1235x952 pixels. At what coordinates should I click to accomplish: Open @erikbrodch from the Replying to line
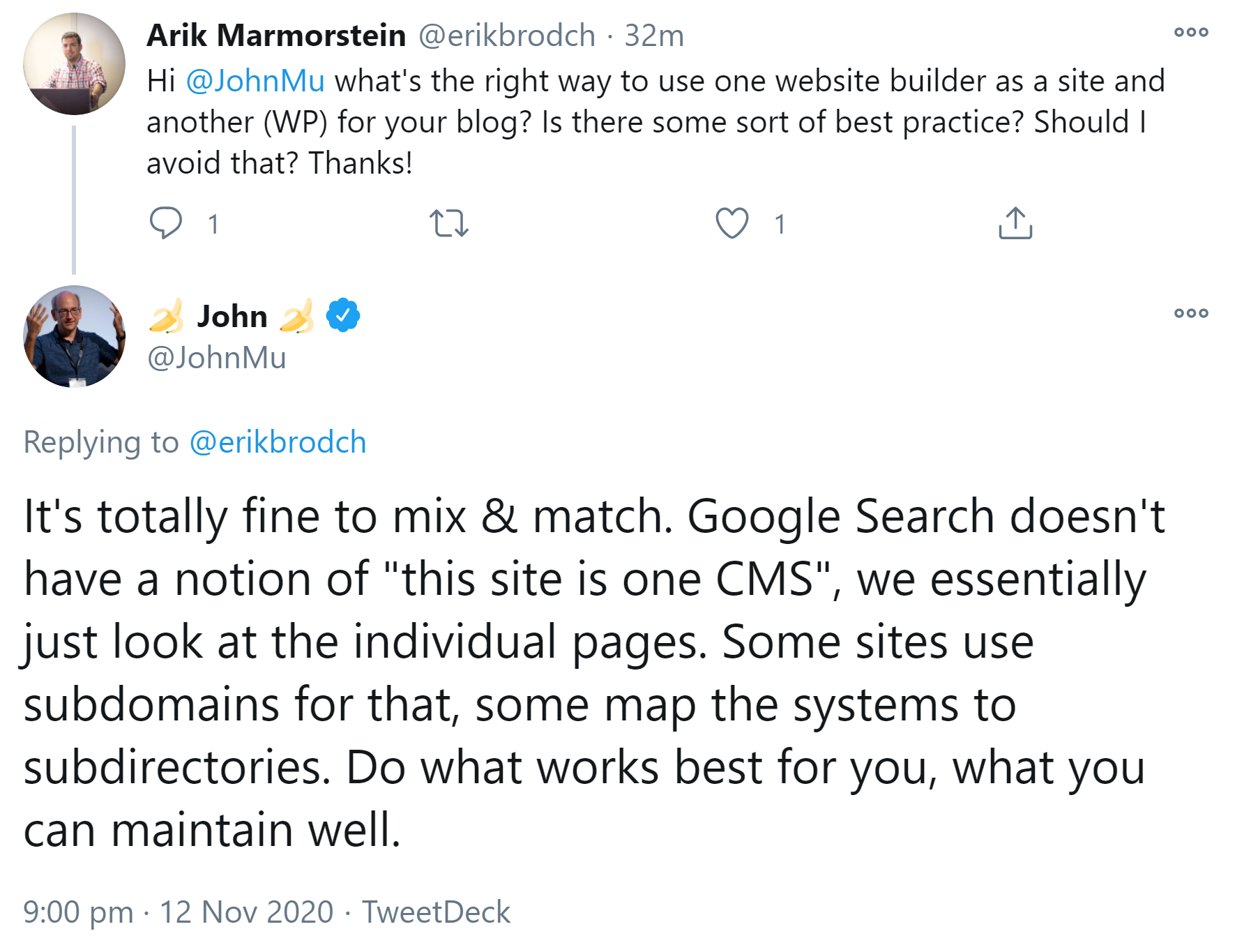[x=277, y=441]
